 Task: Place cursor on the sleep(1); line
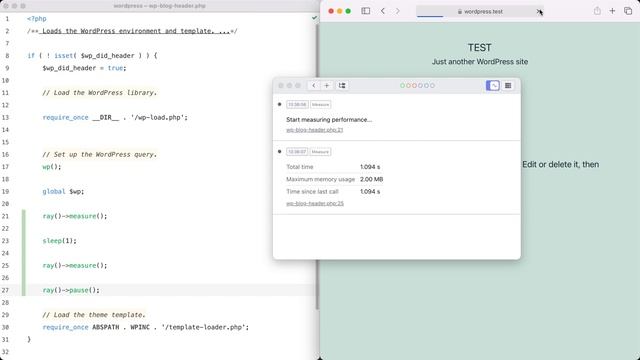(x=60, y=241)
